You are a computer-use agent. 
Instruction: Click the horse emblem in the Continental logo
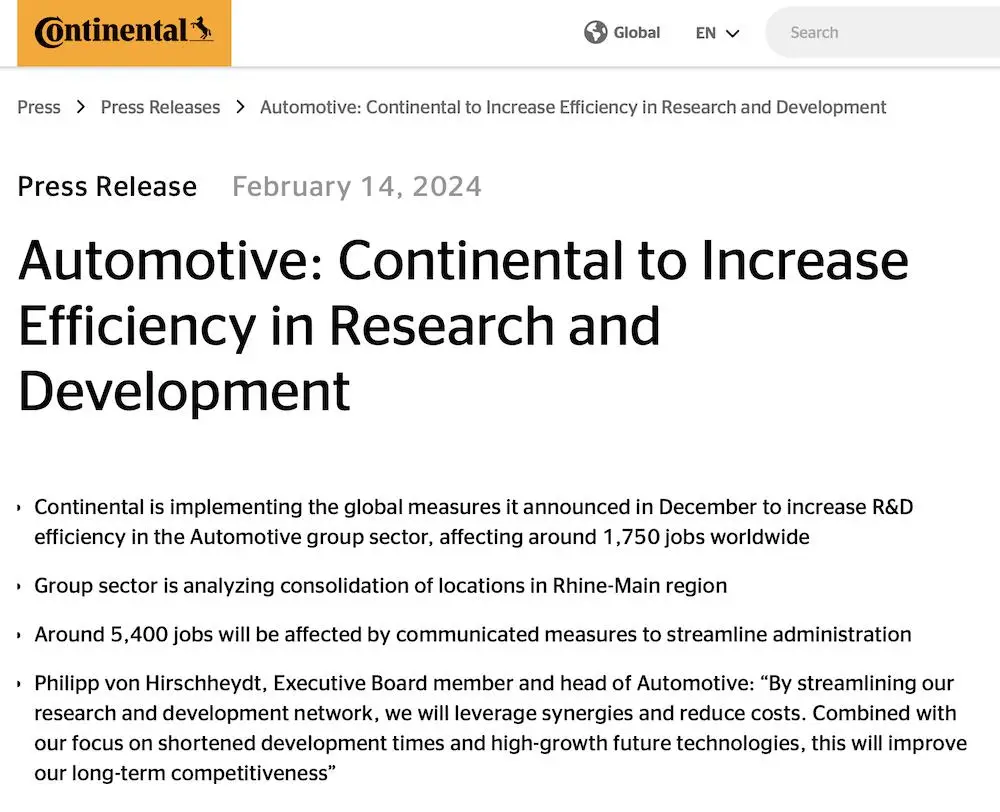[203, 29]
